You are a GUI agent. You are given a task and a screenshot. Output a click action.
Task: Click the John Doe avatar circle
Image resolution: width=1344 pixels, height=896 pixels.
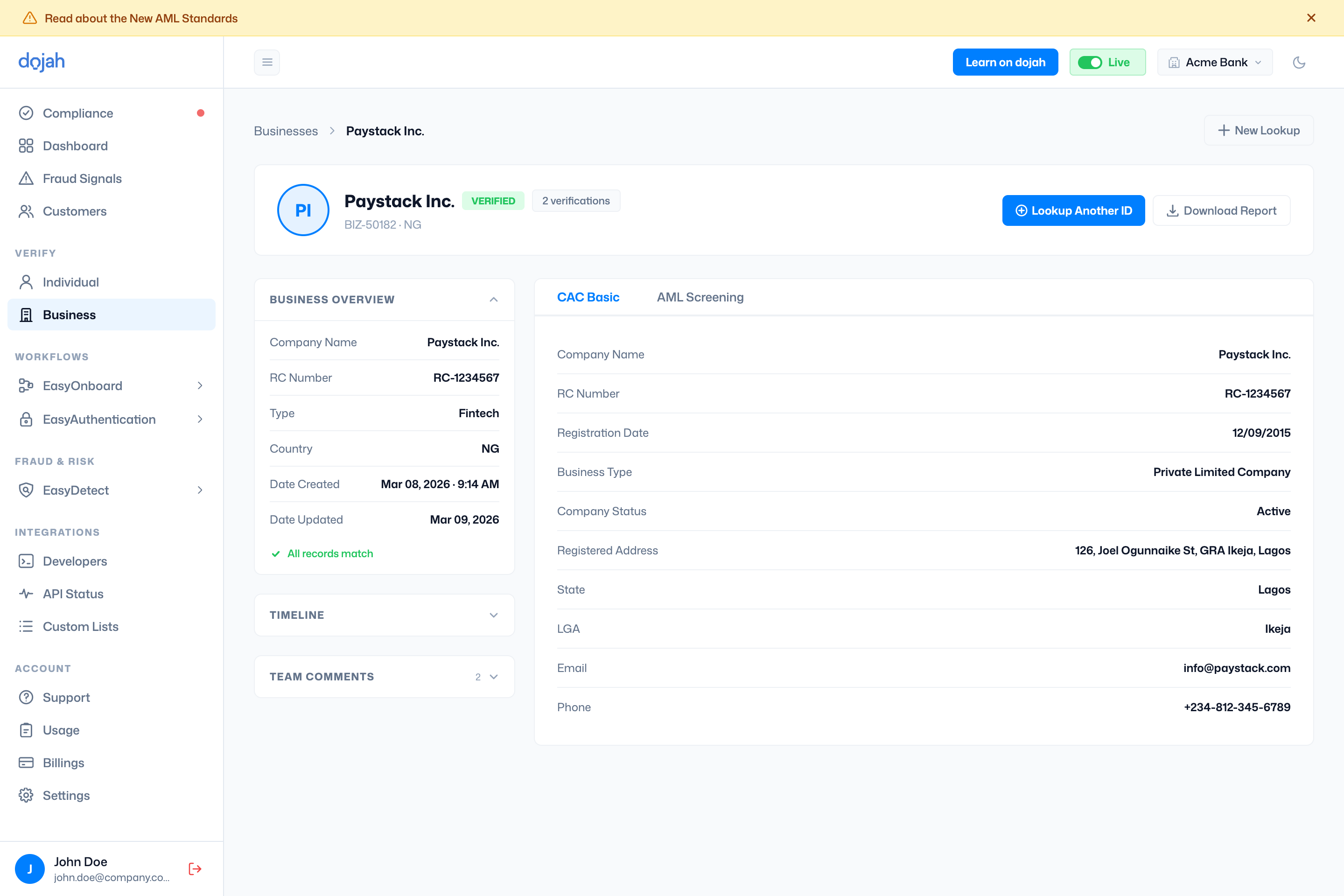tap(30, 868)
